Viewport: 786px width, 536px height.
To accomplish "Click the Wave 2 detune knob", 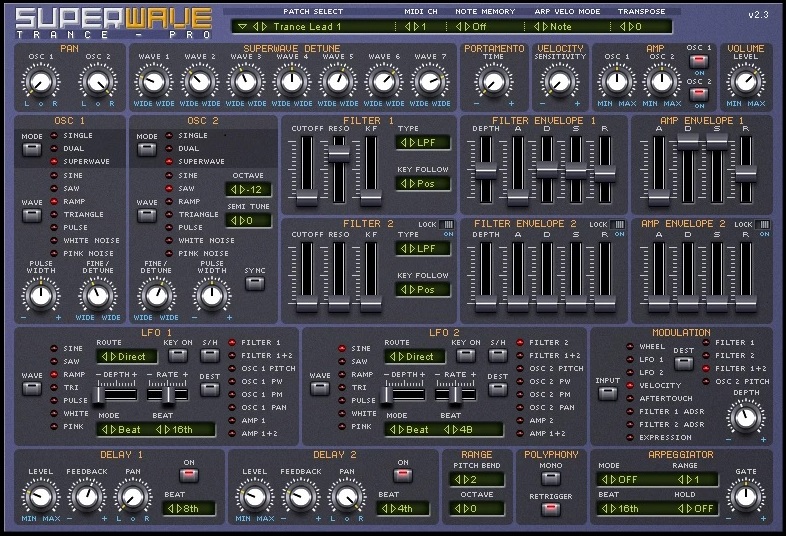I will pyautogui.click(x=200, y=82).
